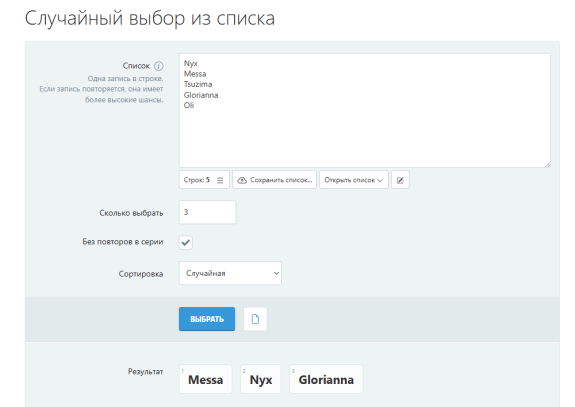This screenshot has width=575, height=407.
Task: Click the info icon next to Список
Action: [158, 66]
